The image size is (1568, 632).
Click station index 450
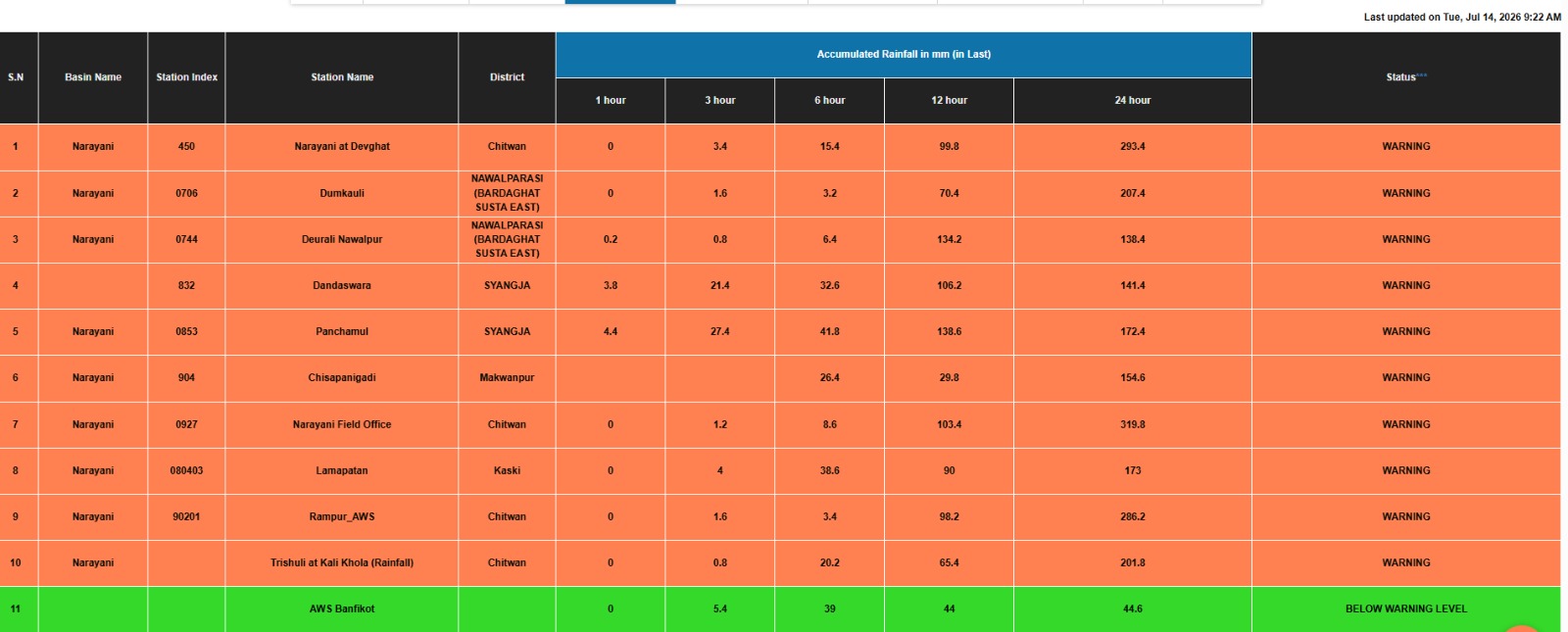(x=186, y=147)
